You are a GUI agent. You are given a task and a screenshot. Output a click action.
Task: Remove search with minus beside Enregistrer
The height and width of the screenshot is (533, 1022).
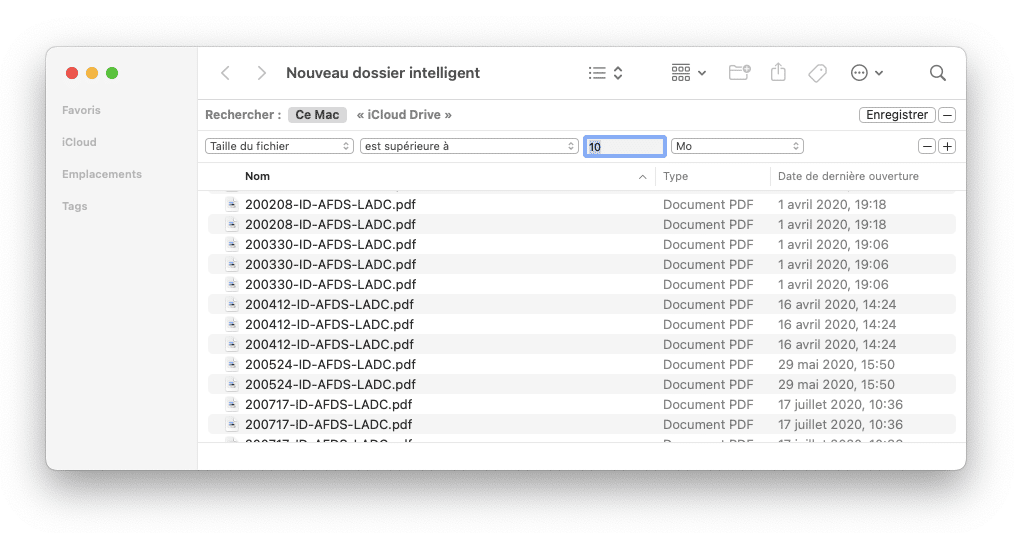(x=947, y=115)
